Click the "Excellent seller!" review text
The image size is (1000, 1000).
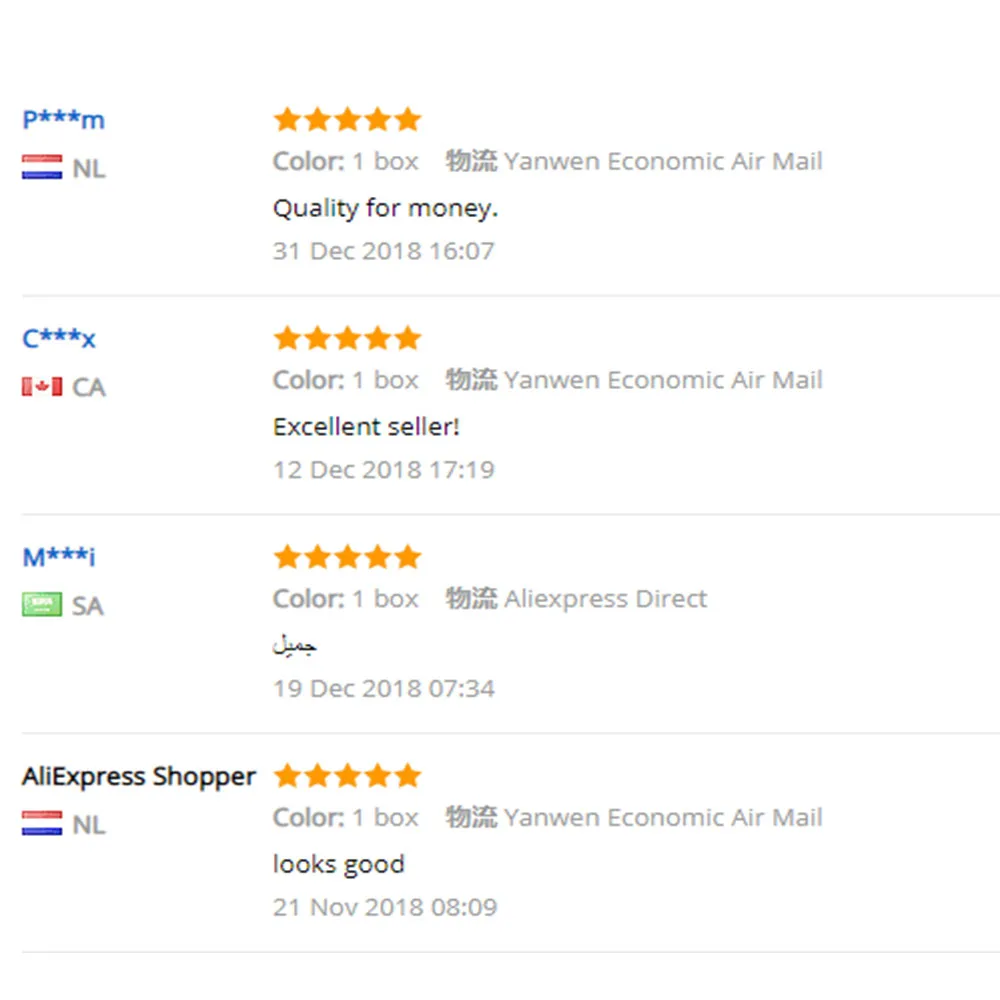point(366,427)
